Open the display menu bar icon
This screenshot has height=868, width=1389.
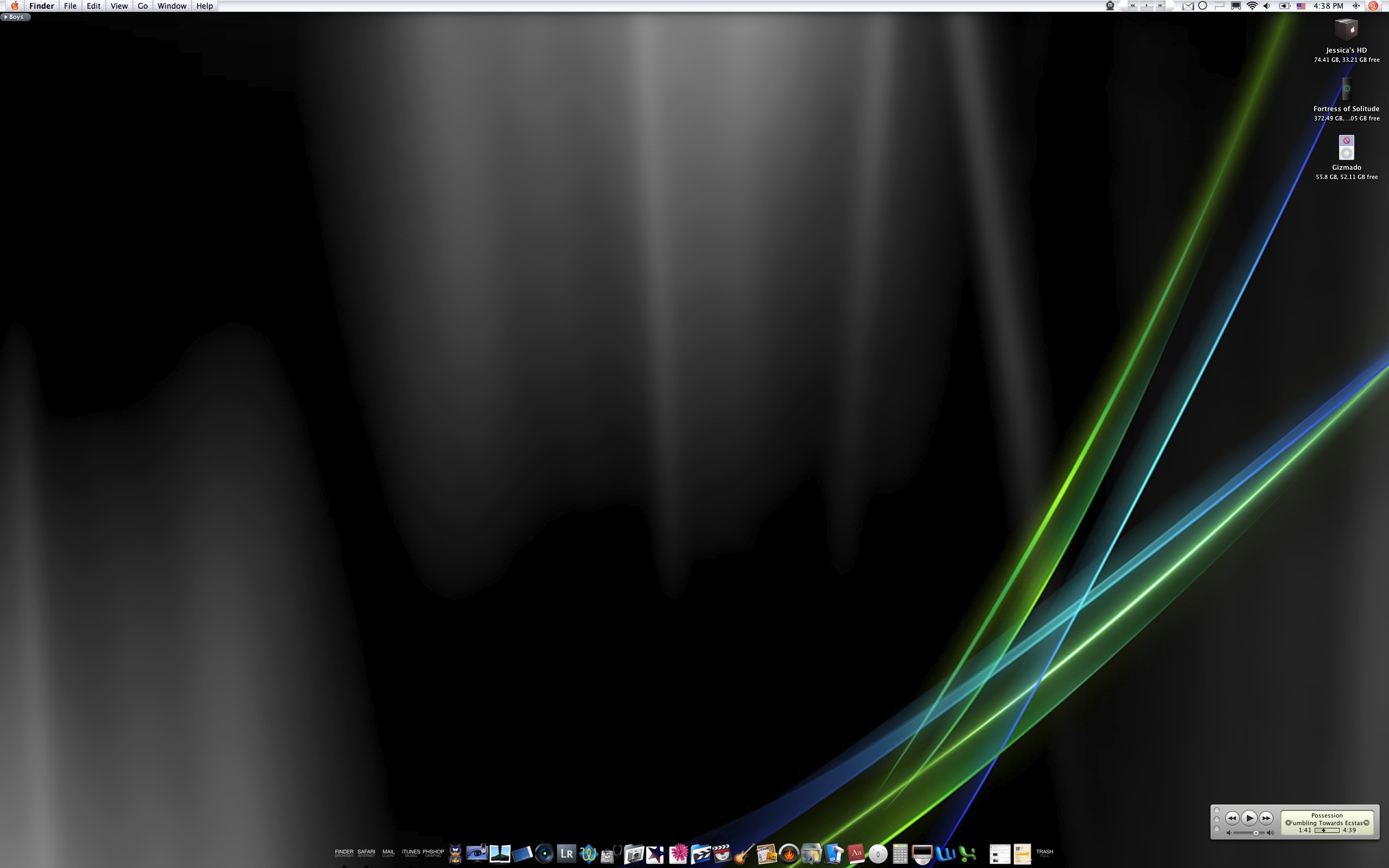click(x=1236, y=6)
